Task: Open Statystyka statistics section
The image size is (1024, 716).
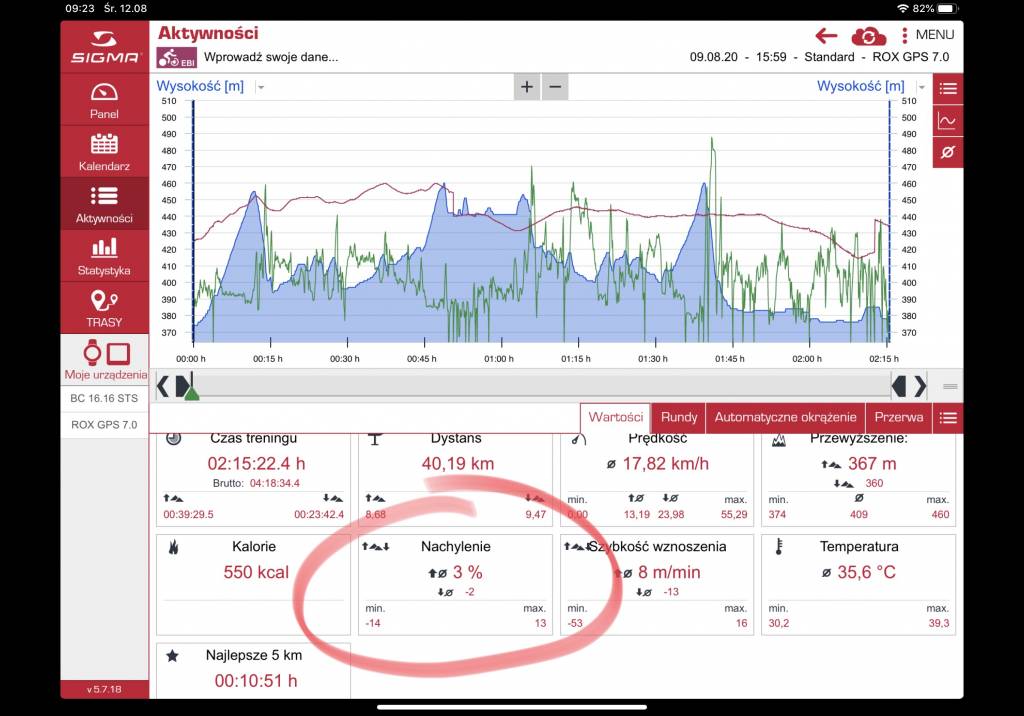Action: point(104,255)
